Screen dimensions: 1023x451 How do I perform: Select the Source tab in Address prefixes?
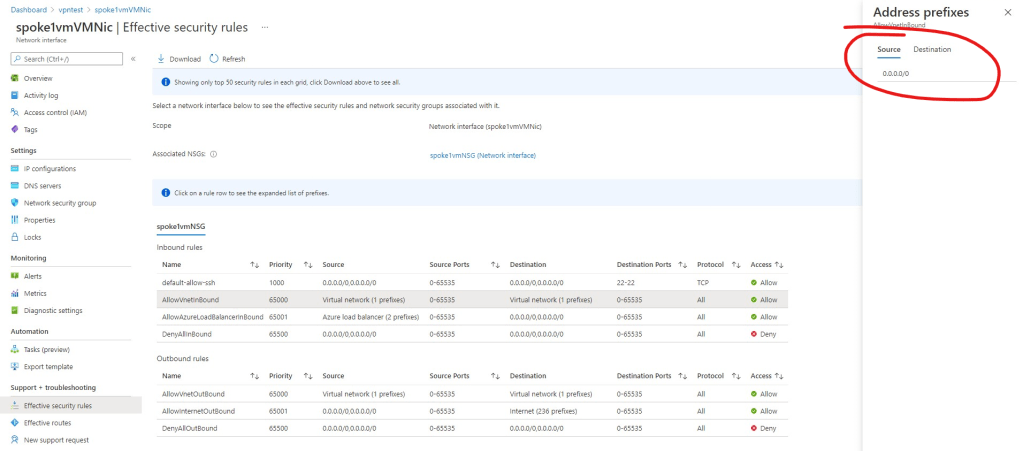coord(889,49)
